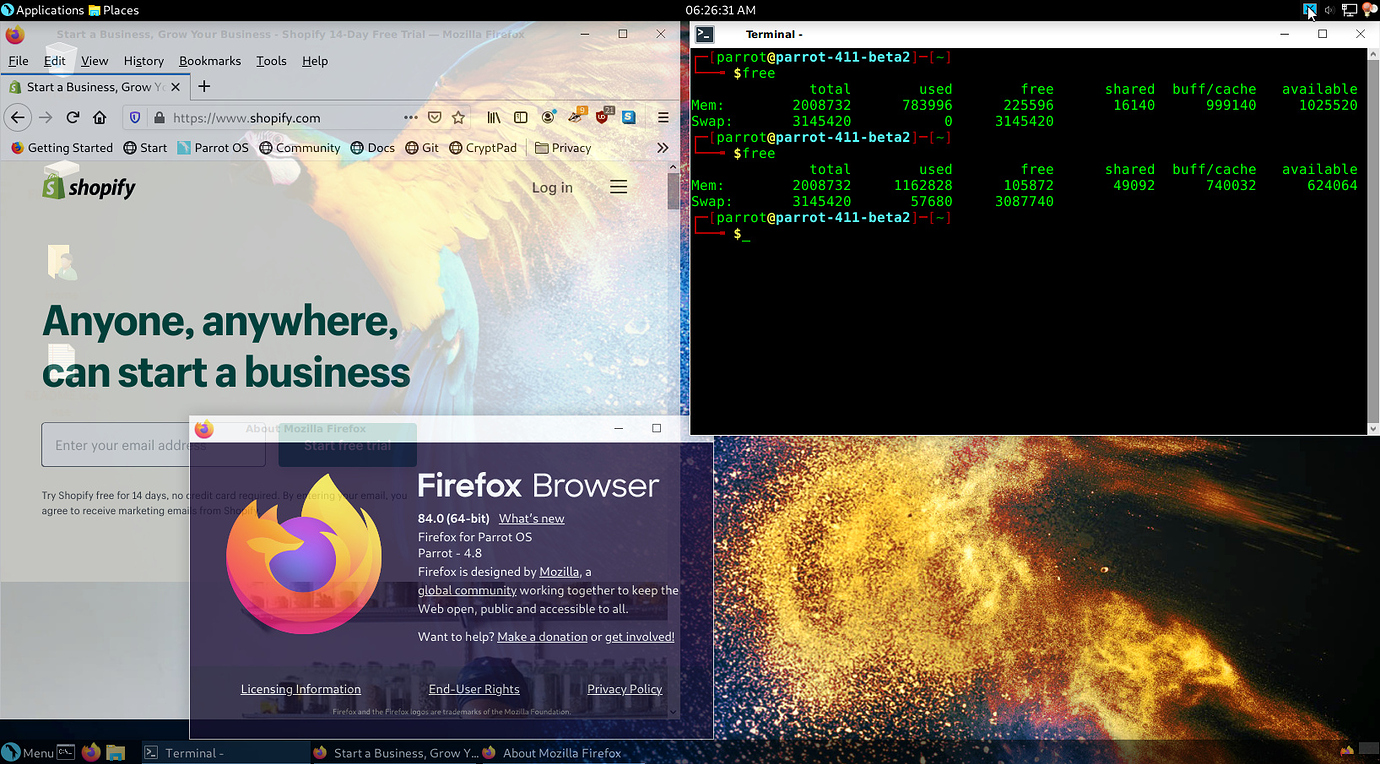The height and width of the screenshot is (764, 1380).
Task: Click the Shopify page vertical scrollbar
Action: (673, 190)
